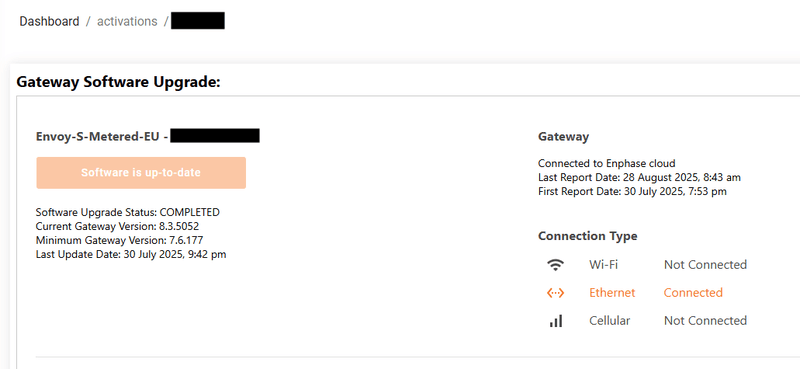The width and height of the screenshot is (800, 369).
Task: Click the Last Report Date line
Action: pos(639,178)
